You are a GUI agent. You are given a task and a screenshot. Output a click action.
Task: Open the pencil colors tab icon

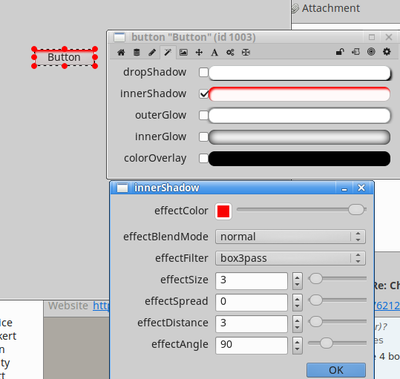coord(152,52)
